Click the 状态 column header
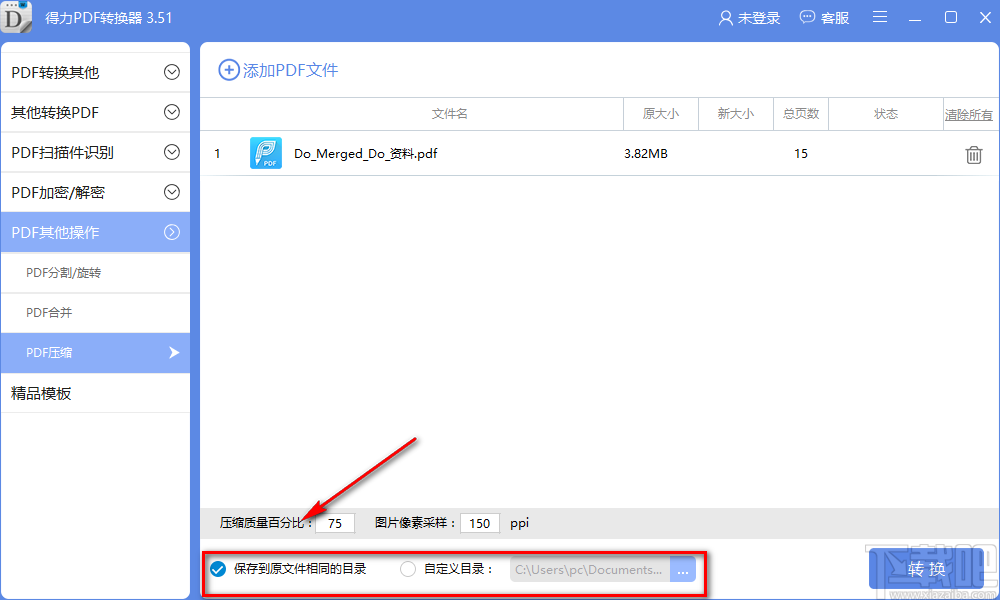 coord(886,113)
